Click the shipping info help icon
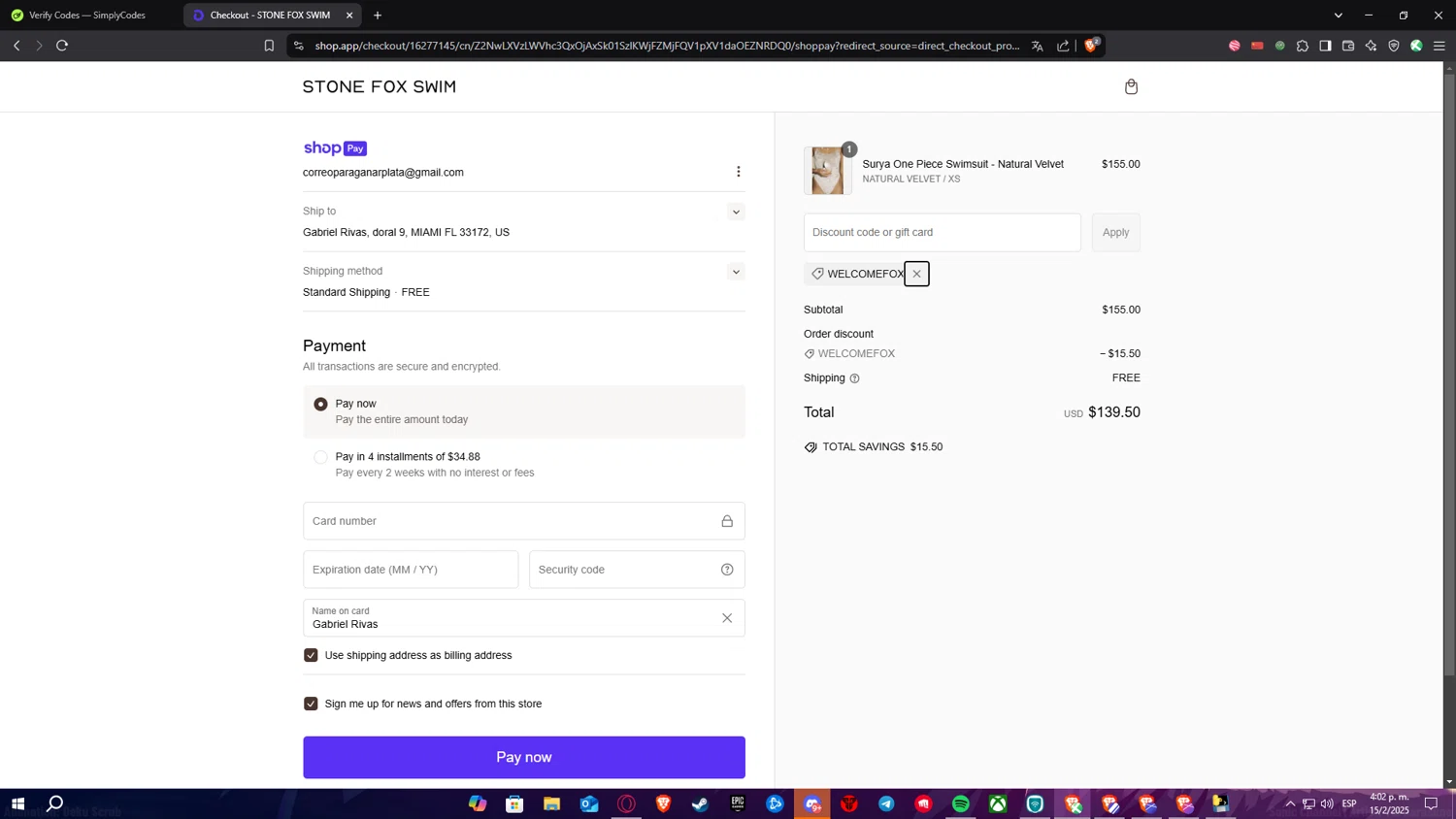 tap(854, 378)
